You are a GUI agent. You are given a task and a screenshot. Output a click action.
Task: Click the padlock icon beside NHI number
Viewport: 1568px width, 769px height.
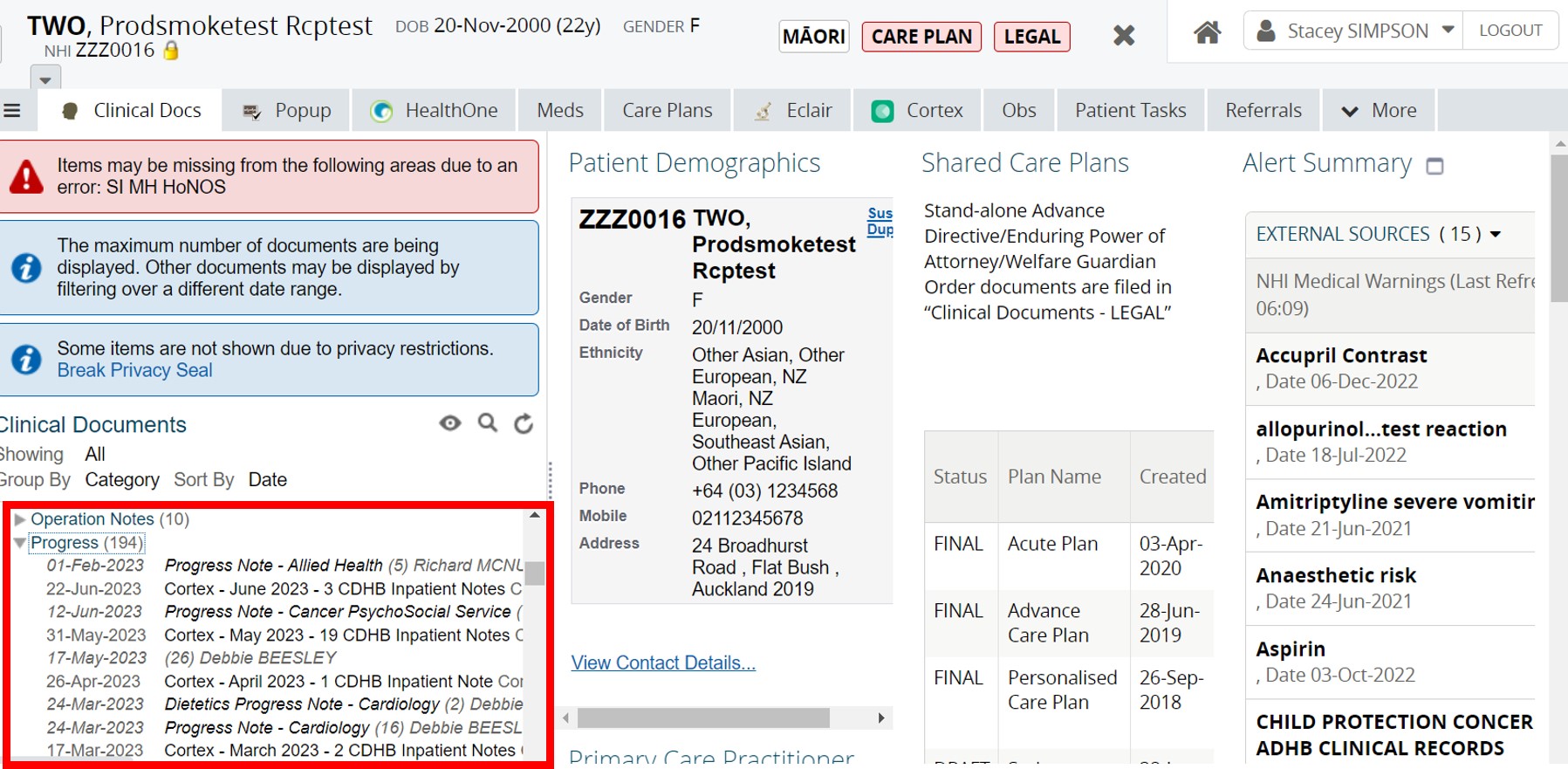point(171,51)
